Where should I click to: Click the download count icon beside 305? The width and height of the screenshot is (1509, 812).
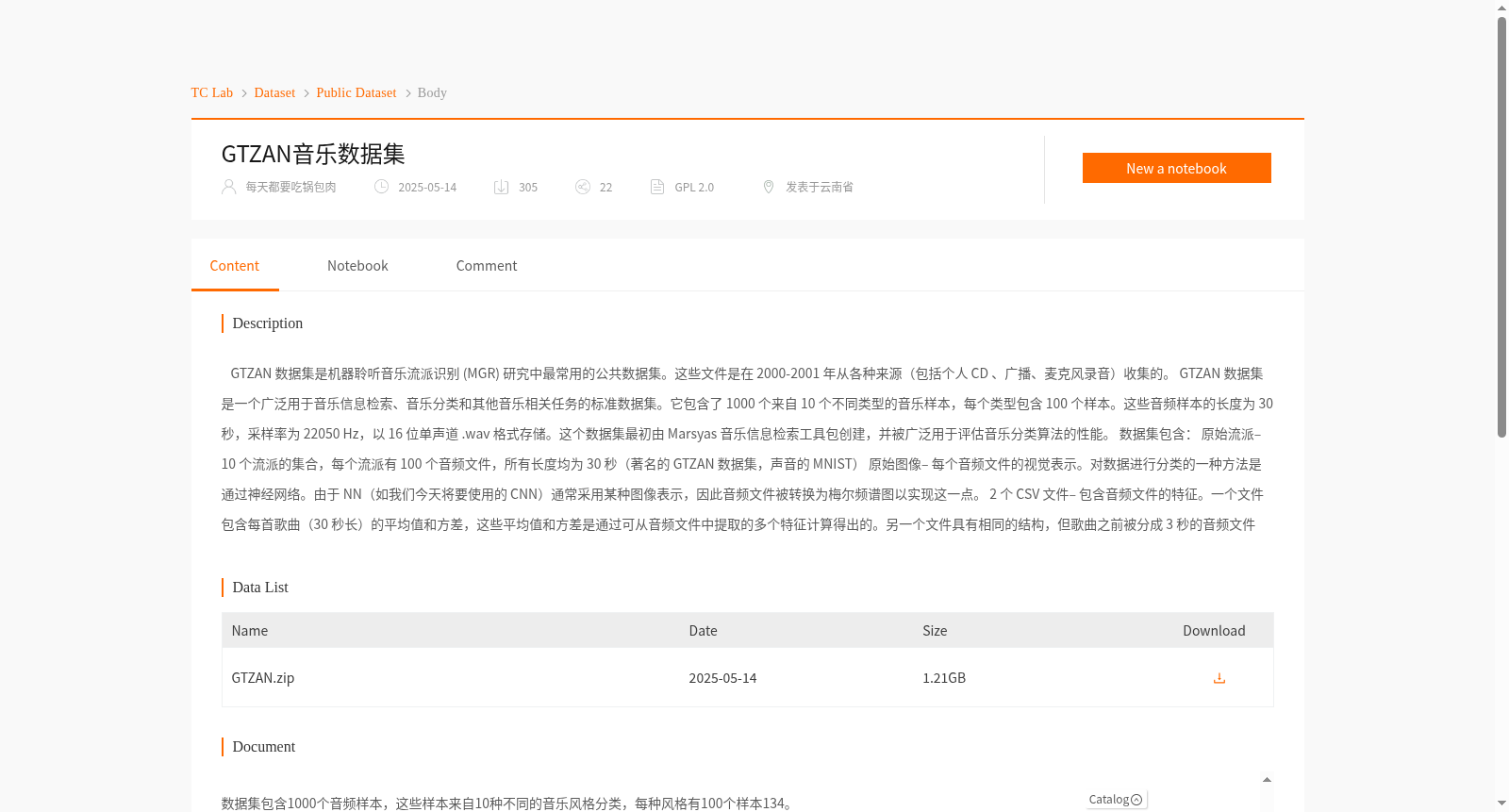(x=501, y=187)
